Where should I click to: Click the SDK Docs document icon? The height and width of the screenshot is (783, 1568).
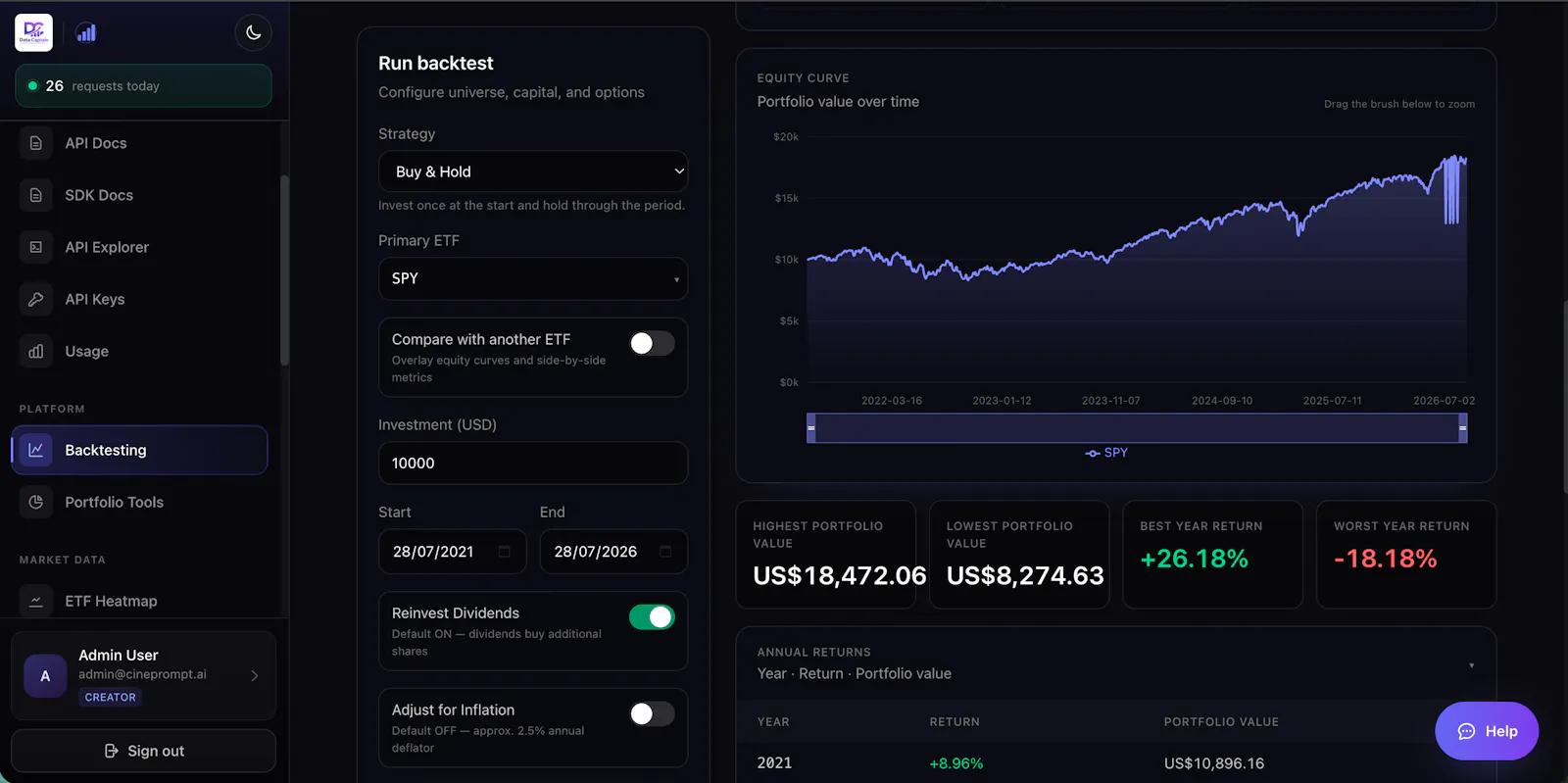[36, 195]
